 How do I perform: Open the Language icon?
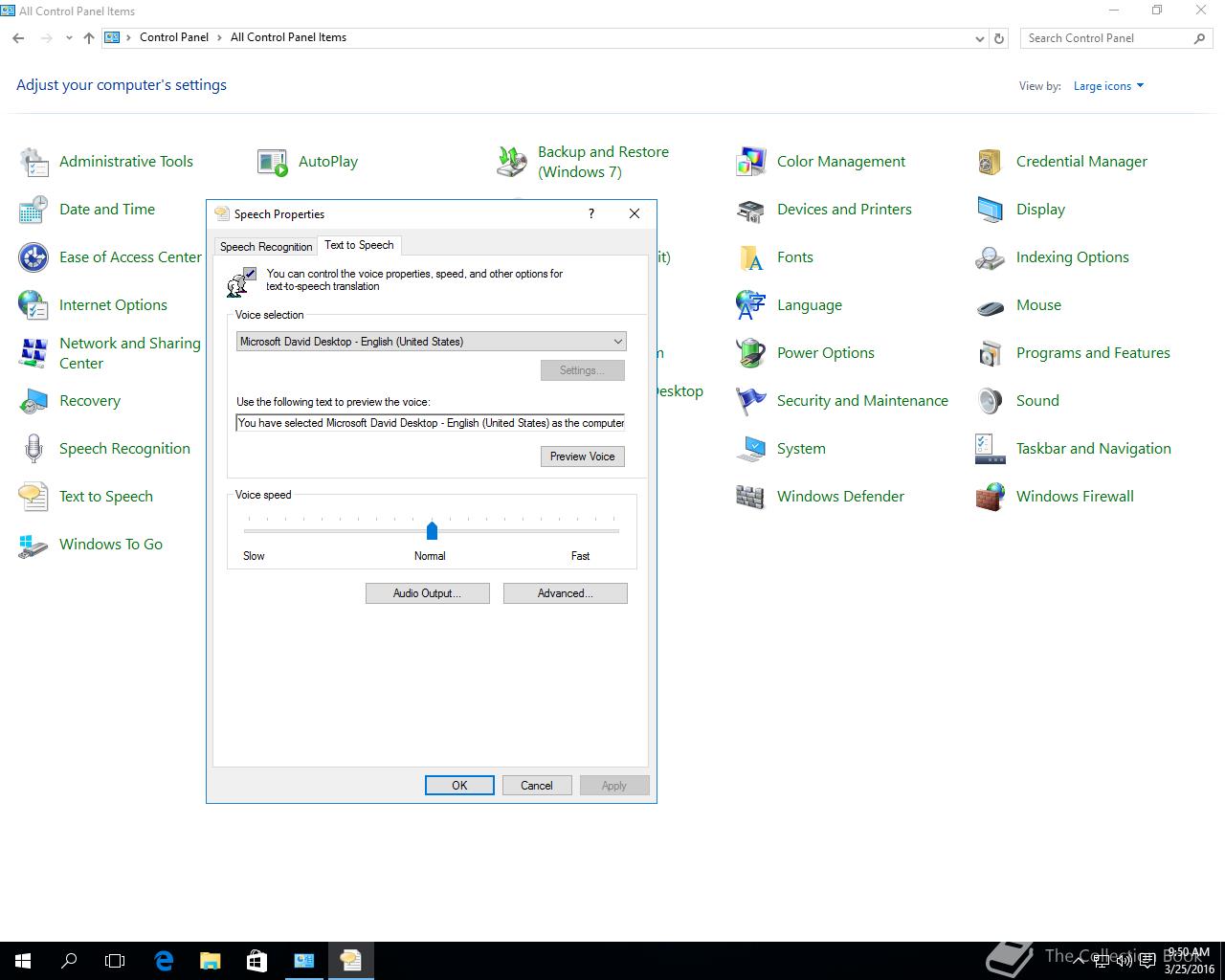click(751, 305)
